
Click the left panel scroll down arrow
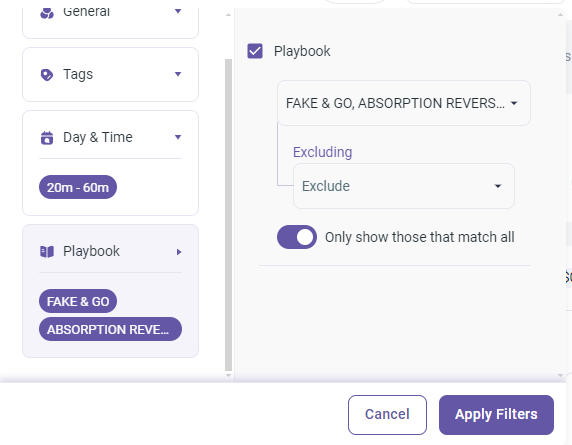[228, 375]
